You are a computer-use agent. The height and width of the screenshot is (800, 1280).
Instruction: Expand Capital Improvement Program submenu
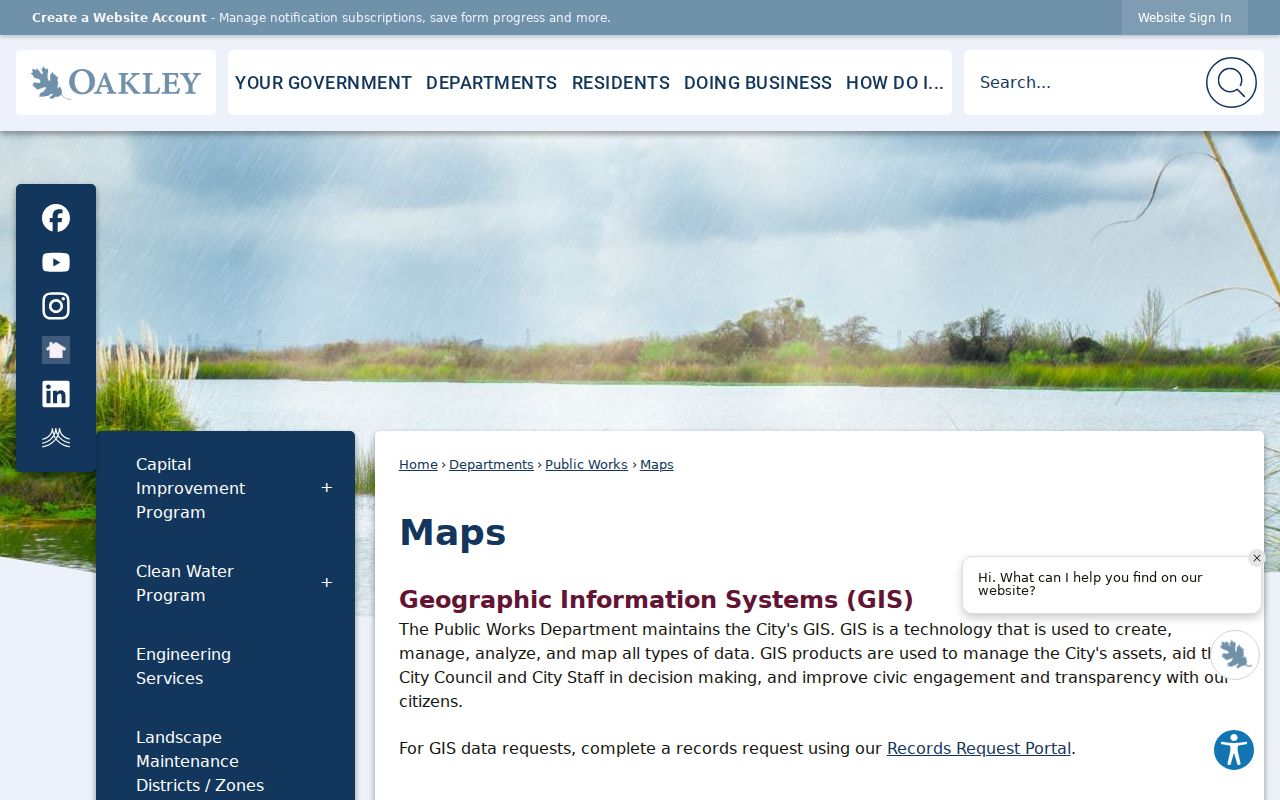tap(326, 488)
